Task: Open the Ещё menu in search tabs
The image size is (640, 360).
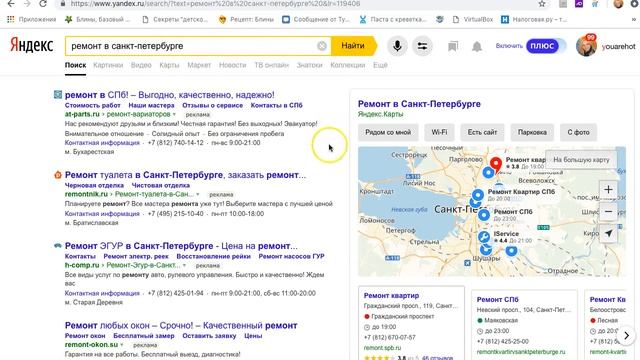Action: 380,65
